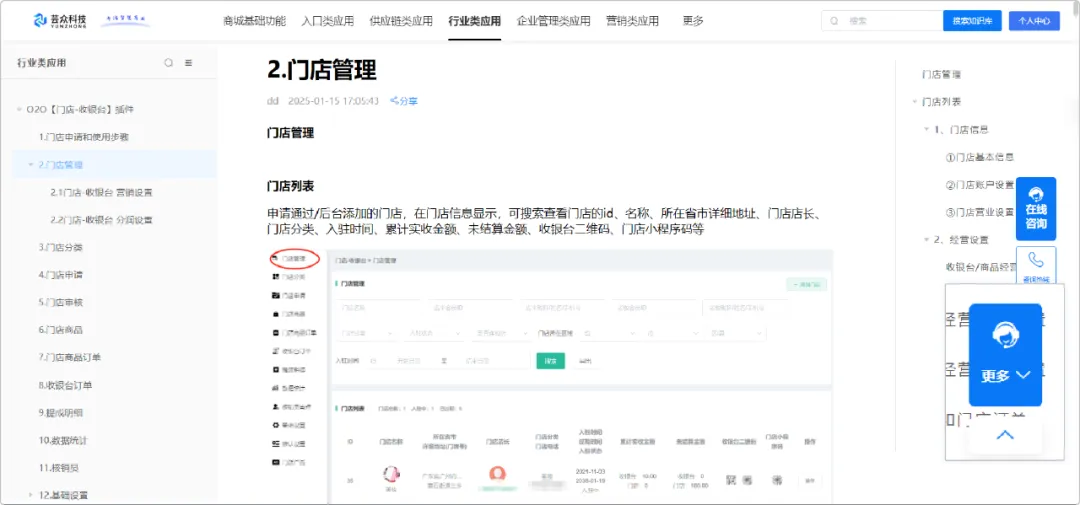
Task: Focus the top 搜索 input field
Action: tap(882, 21)
